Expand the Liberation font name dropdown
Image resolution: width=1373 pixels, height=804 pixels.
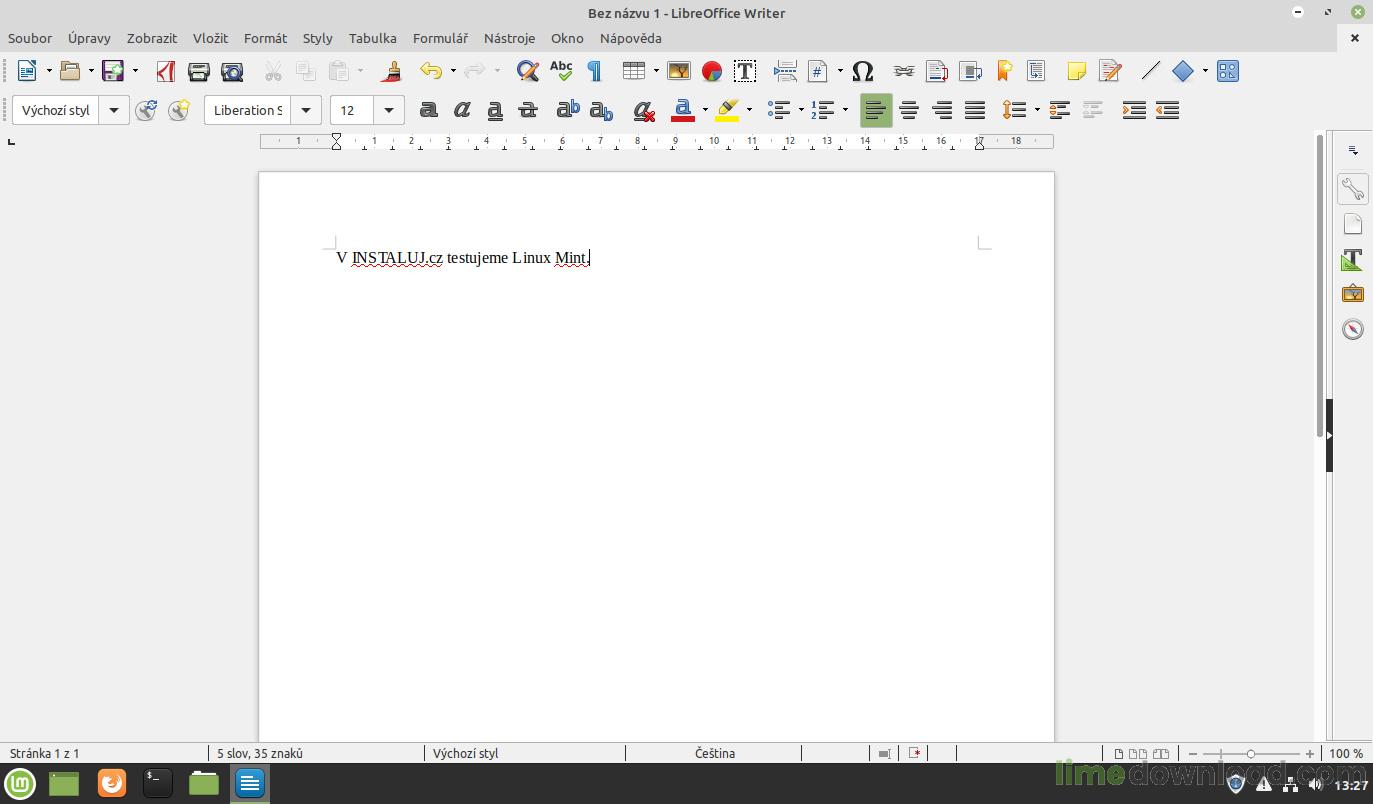pos(306,110)
